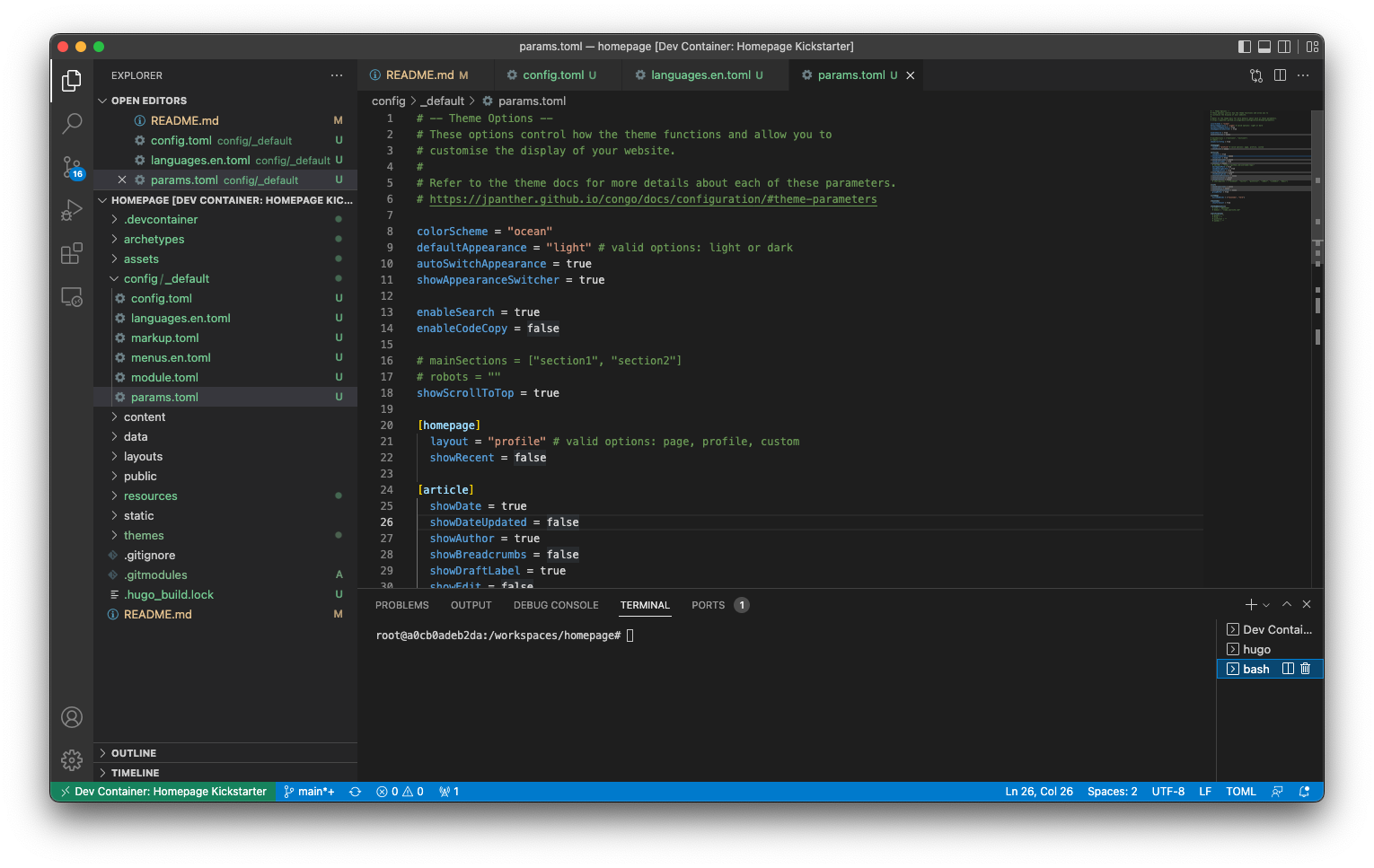Switch to the PROBLEMS panel tab
The height and width of the screenshot is (868, 1374).
pyautogui.click(x=401, y=605)
